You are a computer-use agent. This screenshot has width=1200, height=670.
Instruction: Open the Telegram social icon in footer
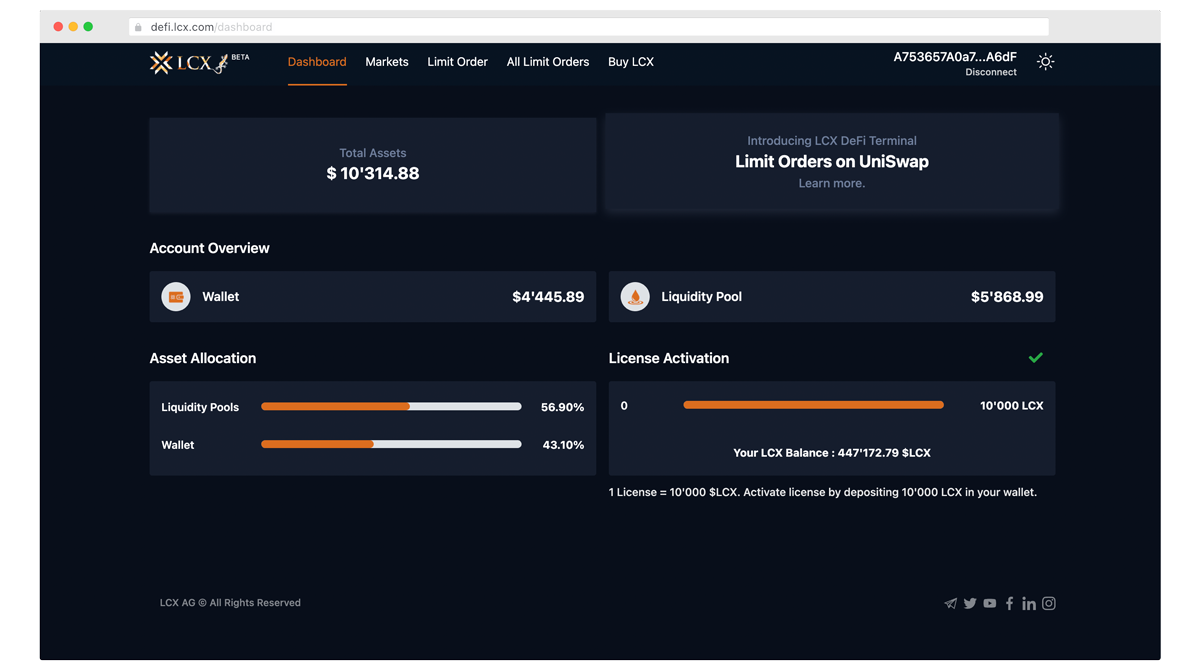950,604
